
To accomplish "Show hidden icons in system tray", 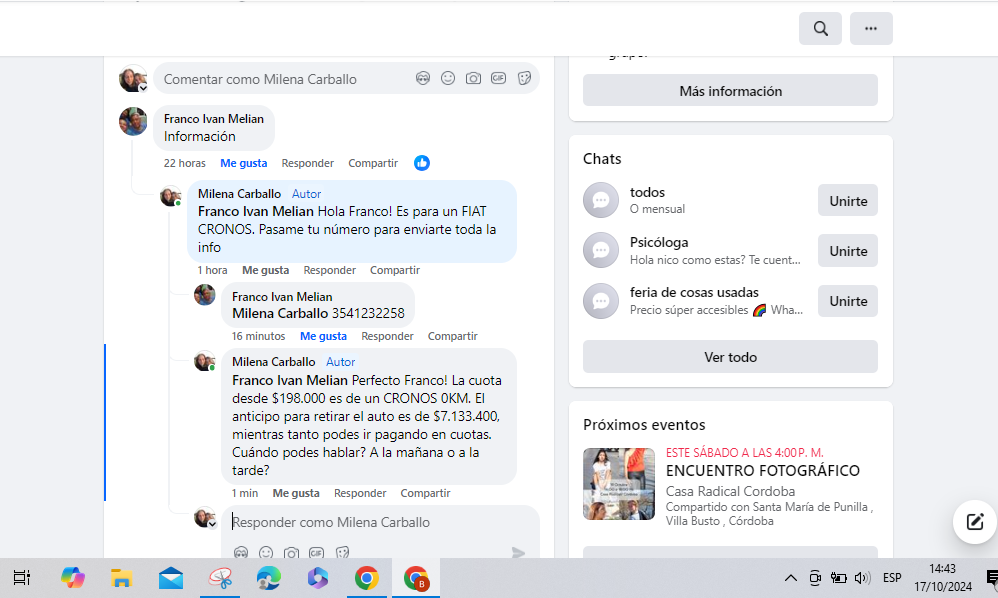I will point(790,578).
